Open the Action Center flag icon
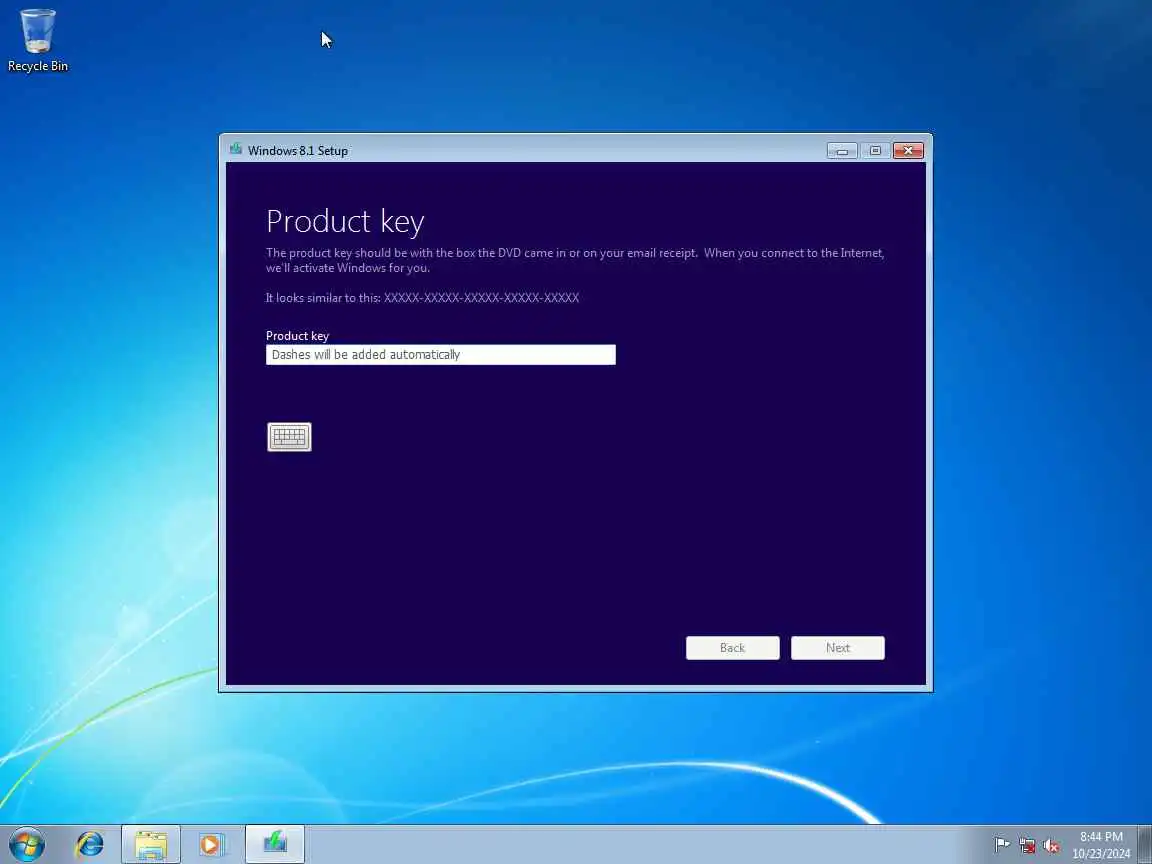Image resolution: width=1152 pixels, height=864 pixels. point(1001,845)
